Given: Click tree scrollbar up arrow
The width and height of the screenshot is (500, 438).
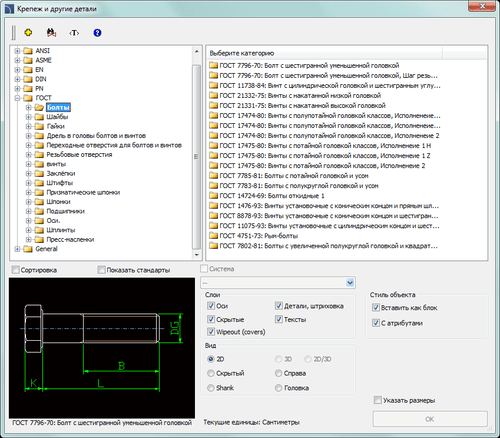Looking at the screenshot, I should pos(197,51).
